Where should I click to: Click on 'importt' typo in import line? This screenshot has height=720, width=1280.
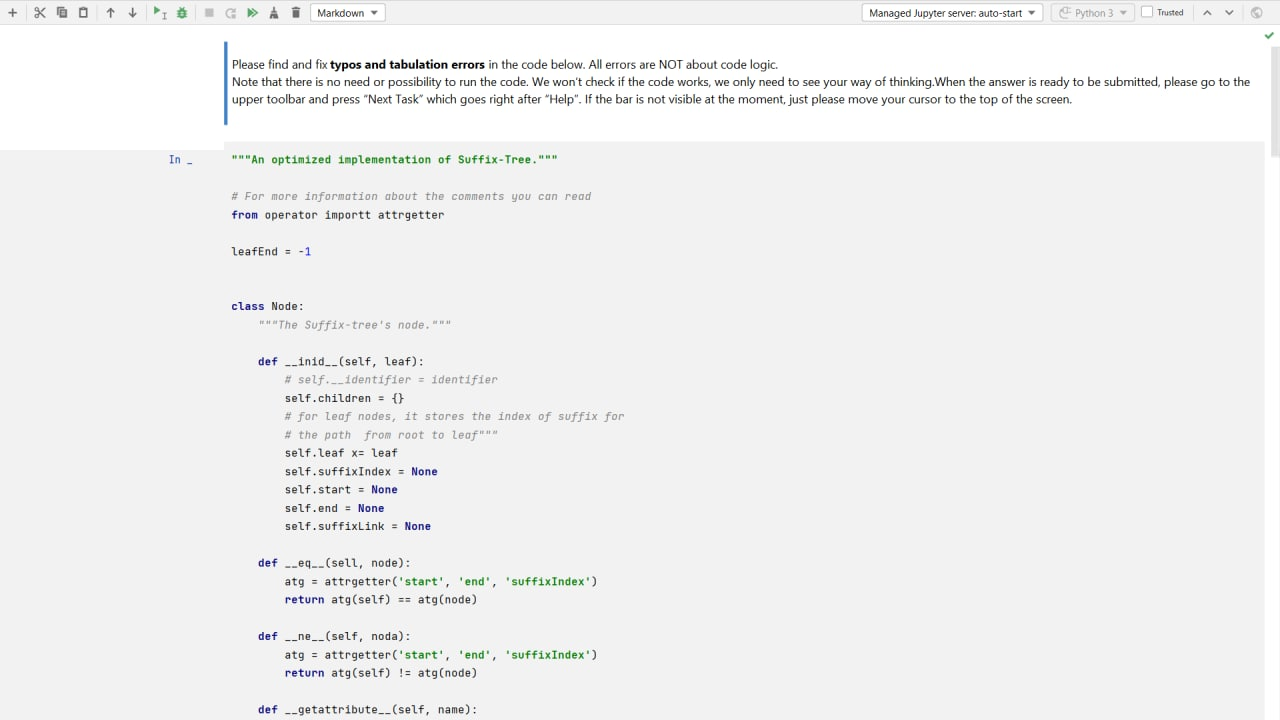click(347, 215)
